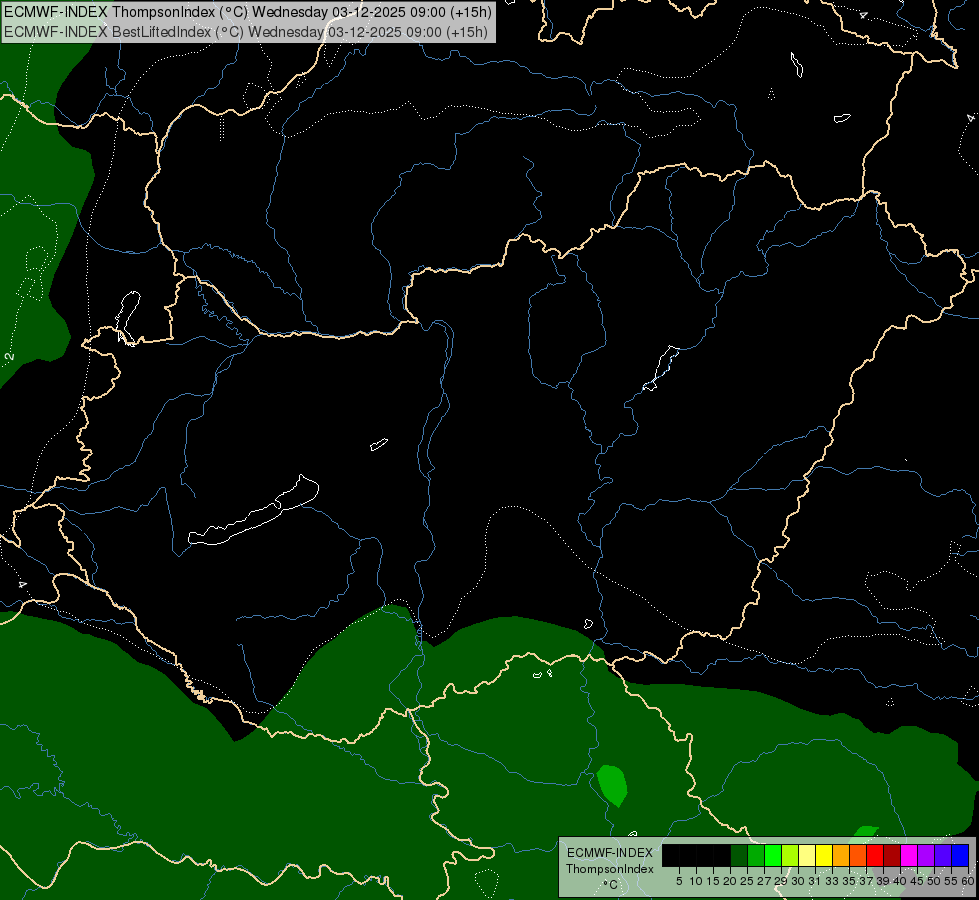Select the magenta 40–45 legend swatch
This screenshot has width=979, height=900.
pyautogui.click(x=909, y=855)
